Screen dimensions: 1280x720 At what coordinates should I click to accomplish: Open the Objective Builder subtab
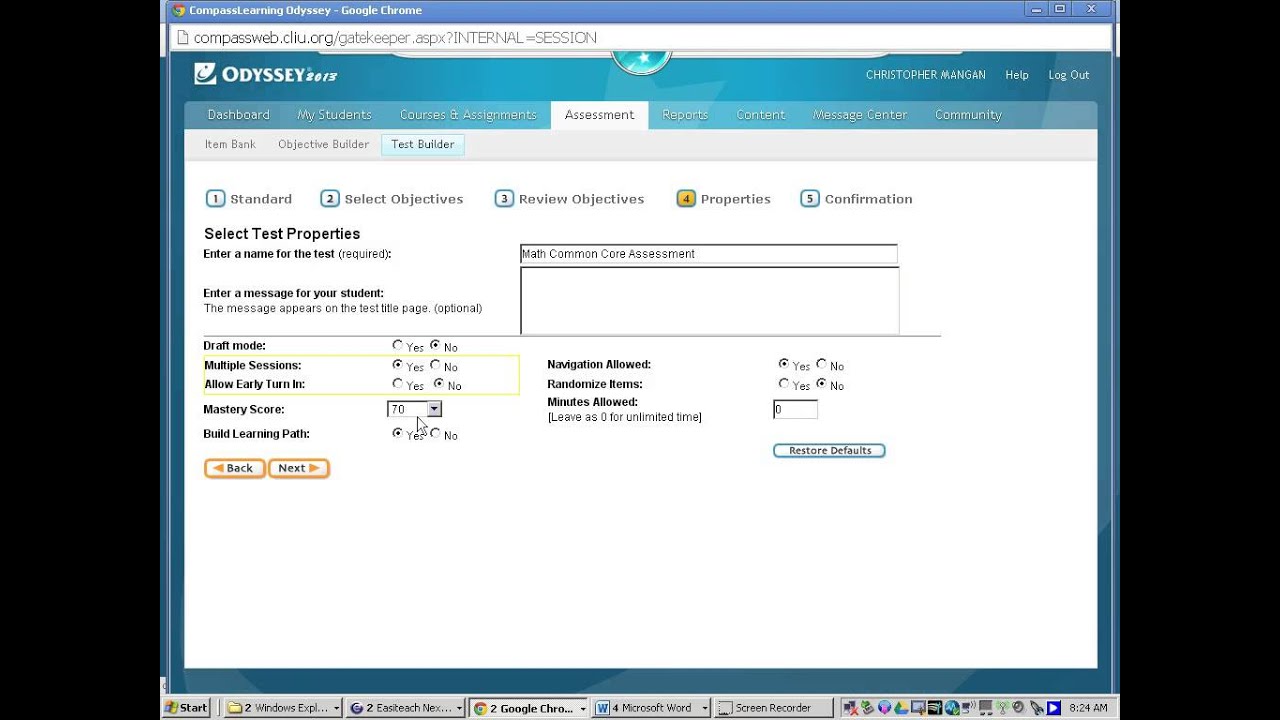[323, 144]
